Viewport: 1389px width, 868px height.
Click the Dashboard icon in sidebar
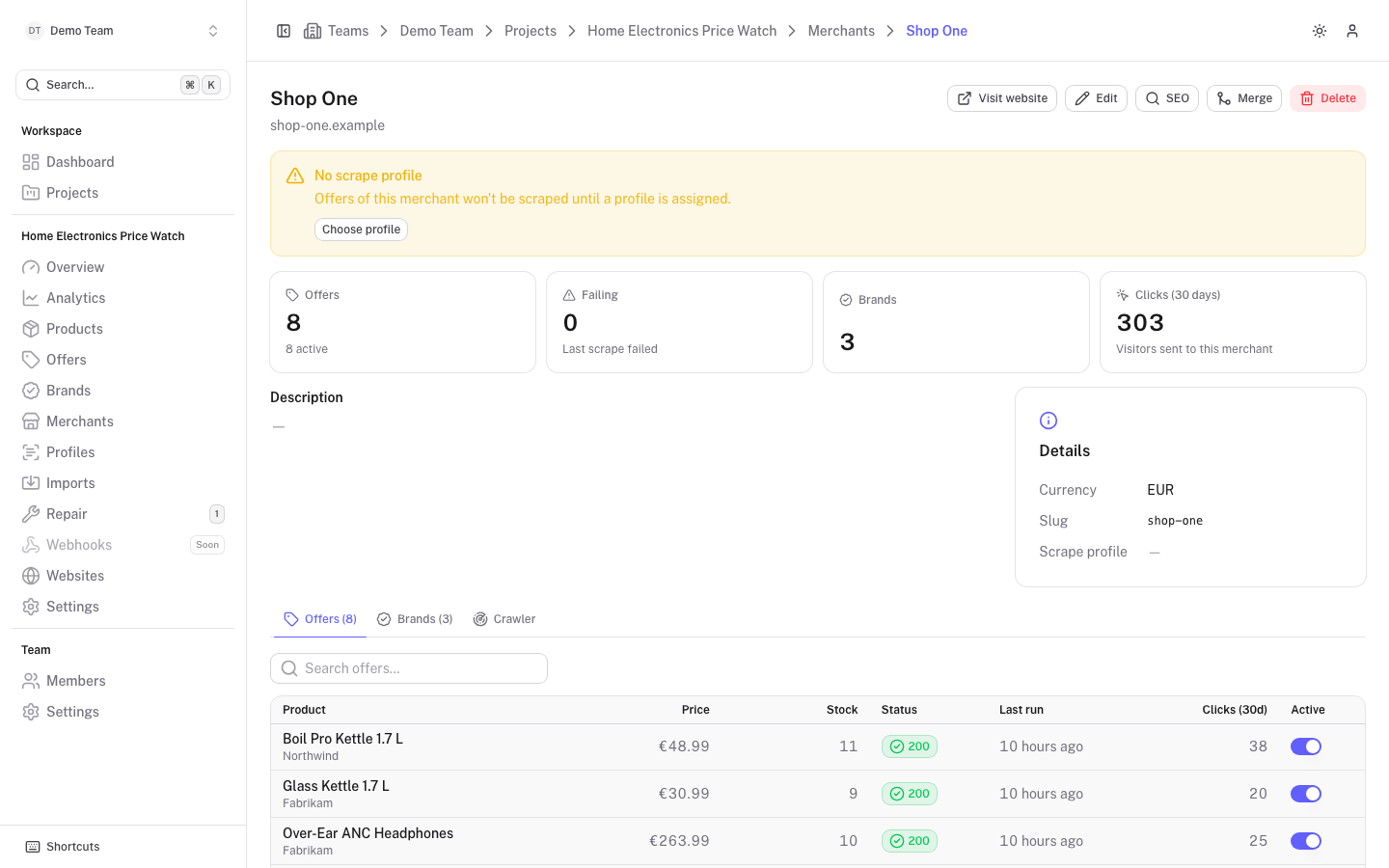coord(31,162)
